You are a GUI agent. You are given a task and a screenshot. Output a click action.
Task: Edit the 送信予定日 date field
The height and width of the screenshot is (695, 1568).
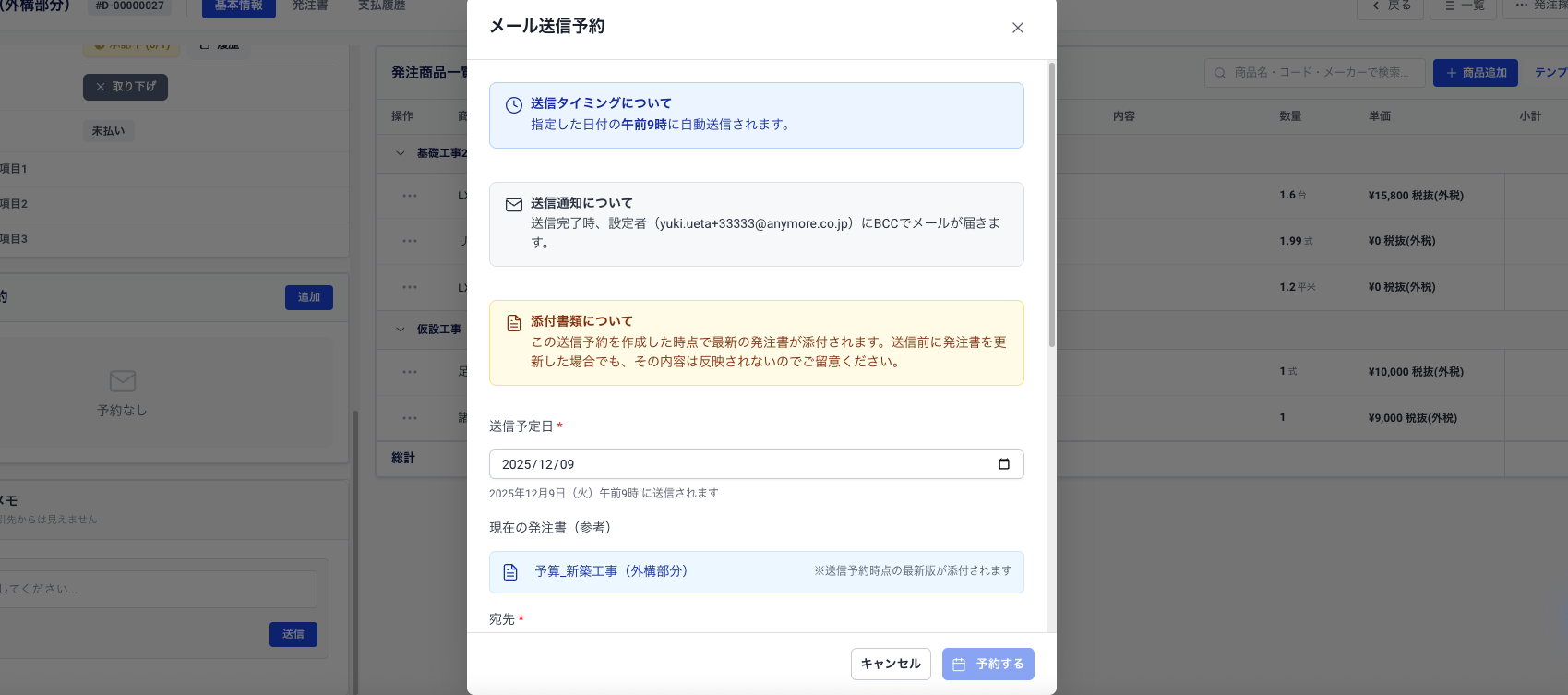pyautogui.click(x=756, y=464)
